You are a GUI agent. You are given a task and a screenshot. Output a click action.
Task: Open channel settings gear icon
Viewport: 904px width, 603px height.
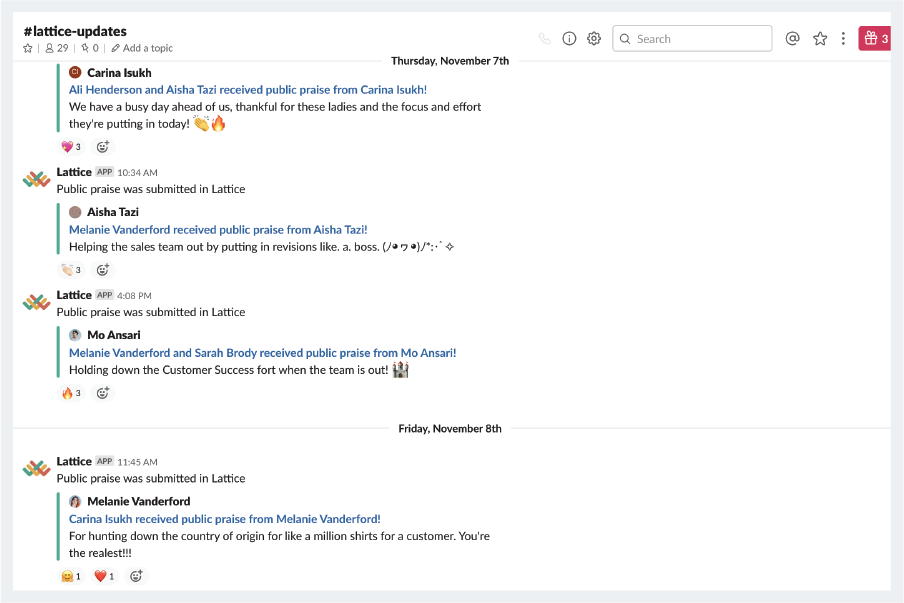594,39
